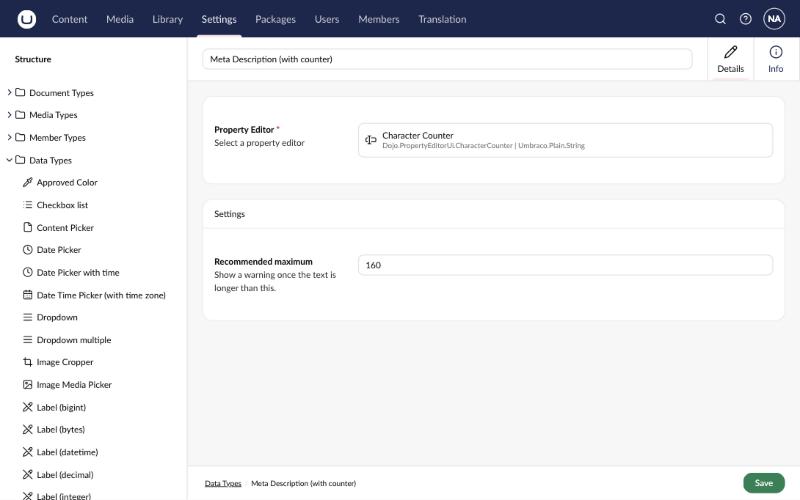Expand the Media Types chevron

pyautogui.click(x=9, y=115)
